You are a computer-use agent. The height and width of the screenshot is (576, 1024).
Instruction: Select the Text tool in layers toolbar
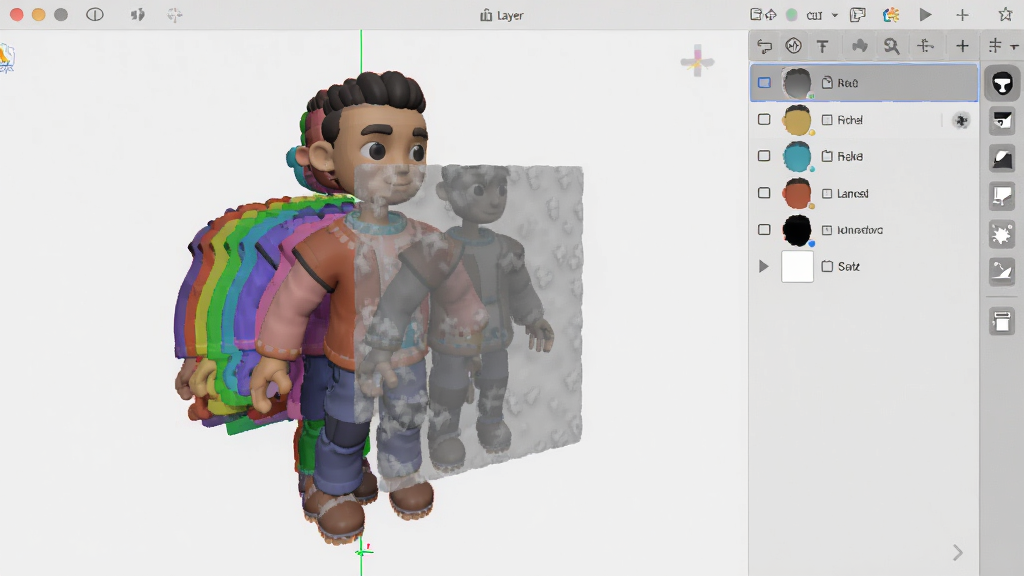822,46
